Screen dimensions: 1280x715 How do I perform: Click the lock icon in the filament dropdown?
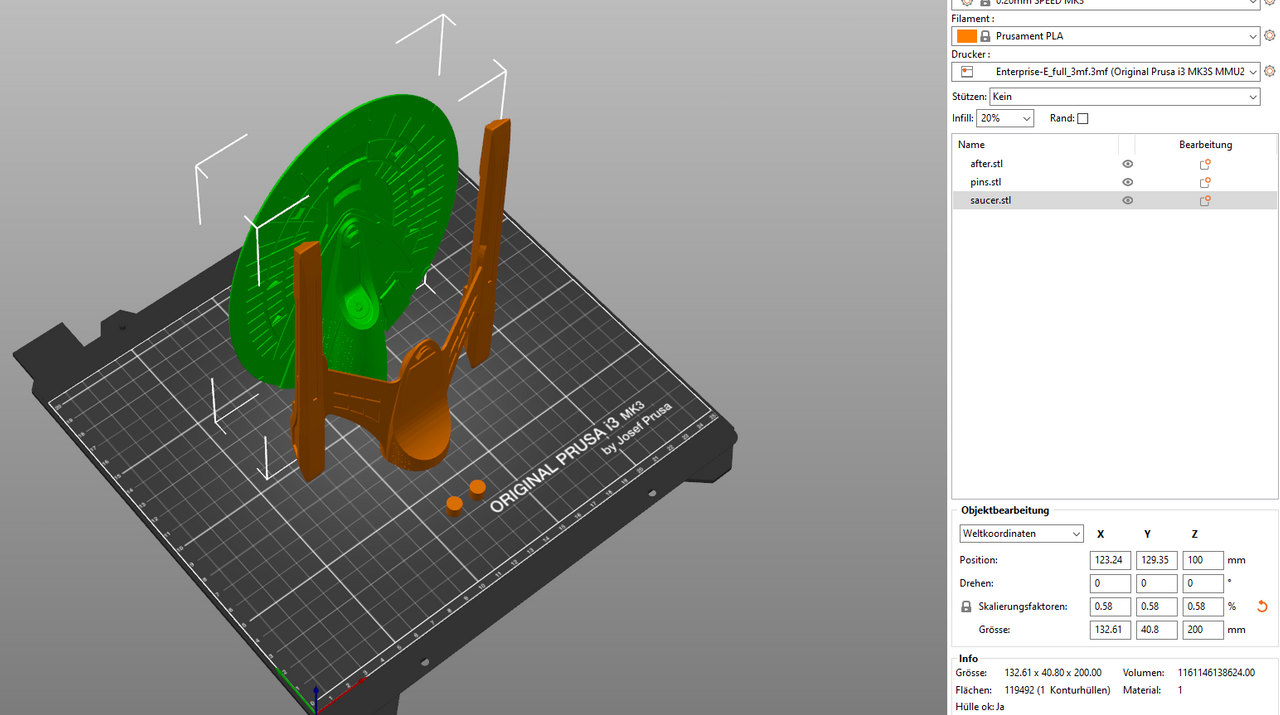(x=985, y=36)
